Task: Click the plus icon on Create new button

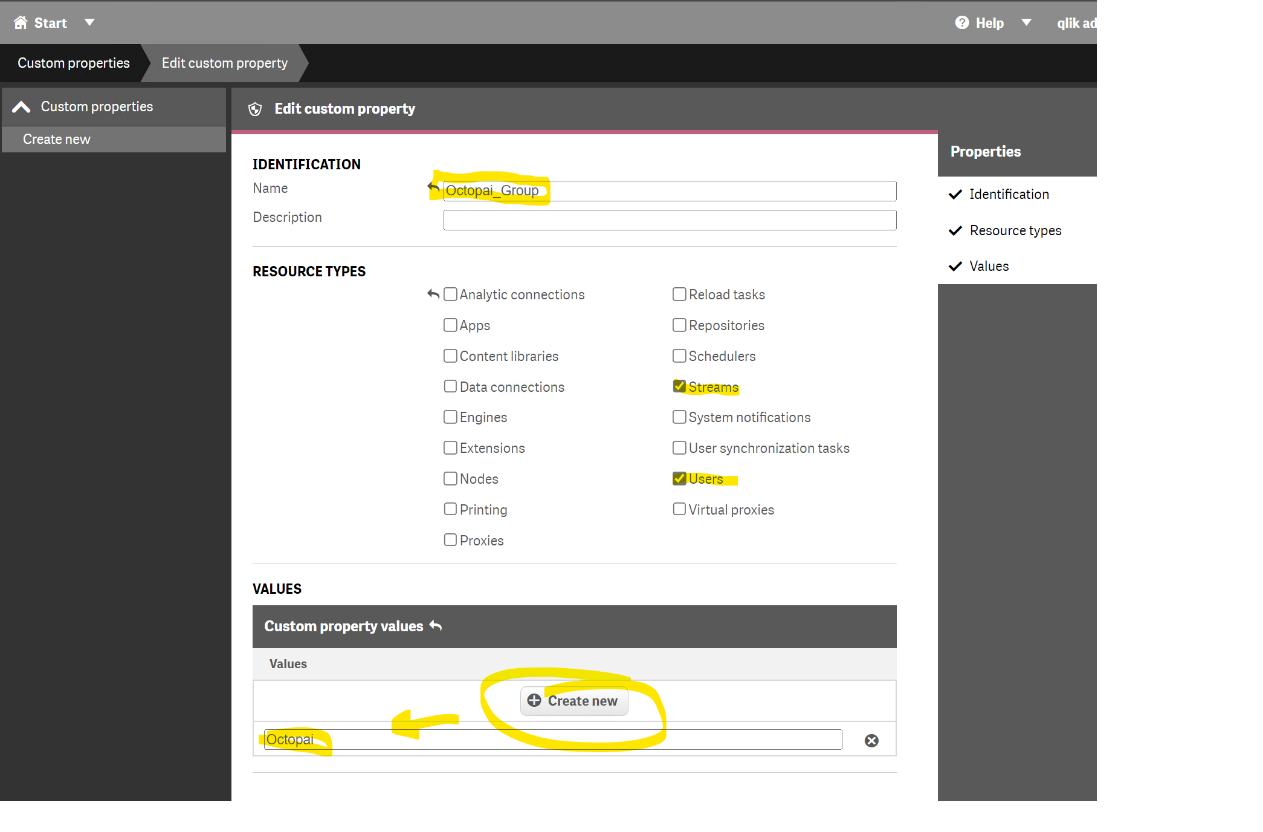Action: pos(534,701)
